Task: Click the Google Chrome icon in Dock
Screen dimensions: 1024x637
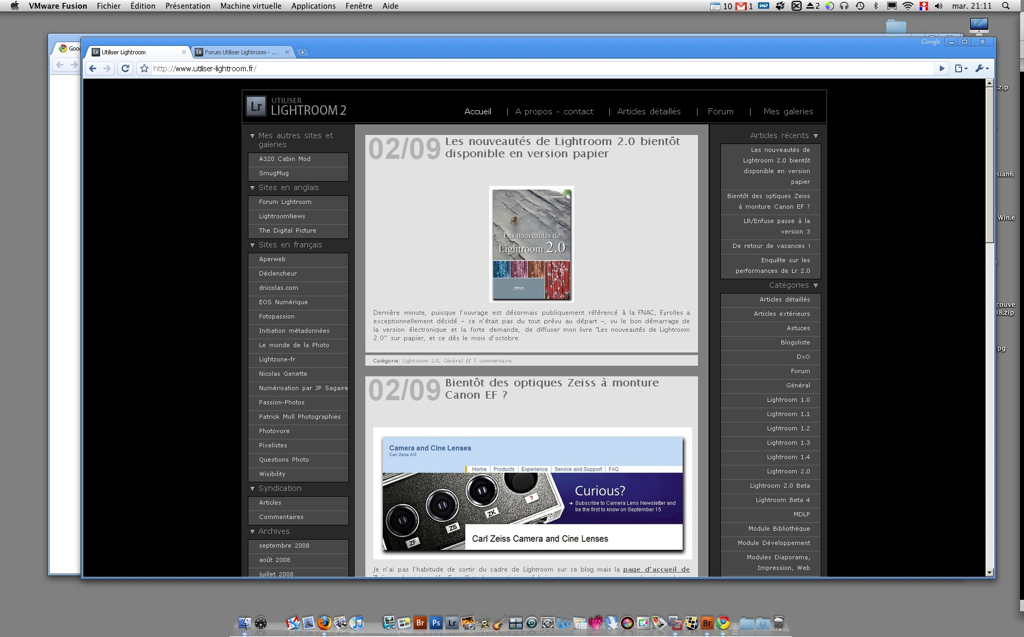Action: (x=723, y=623)
